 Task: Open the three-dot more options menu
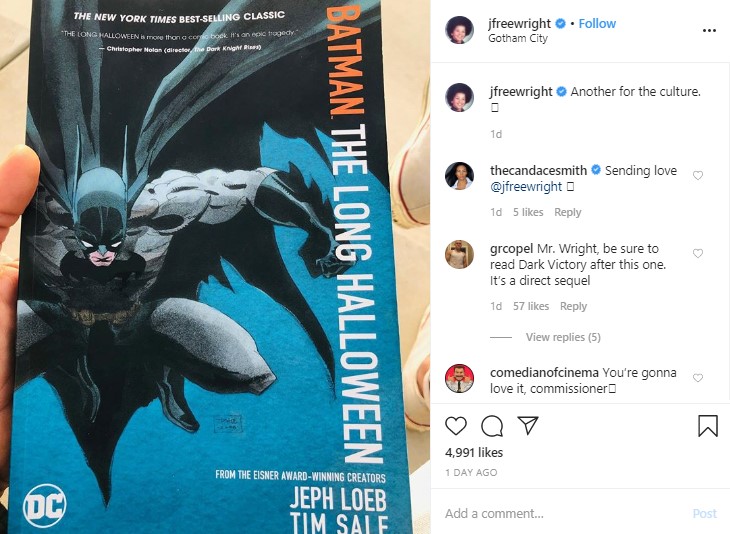709,31
